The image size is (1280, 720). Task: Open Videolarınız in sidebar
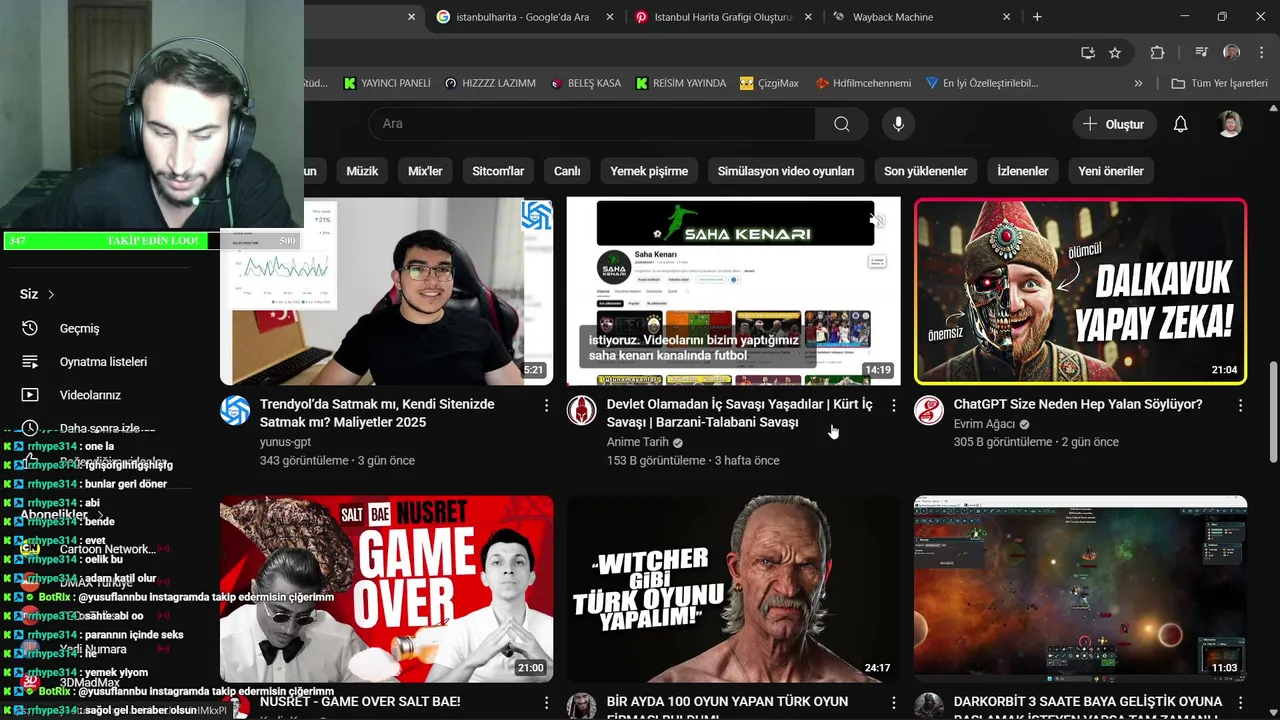(90, 395)
